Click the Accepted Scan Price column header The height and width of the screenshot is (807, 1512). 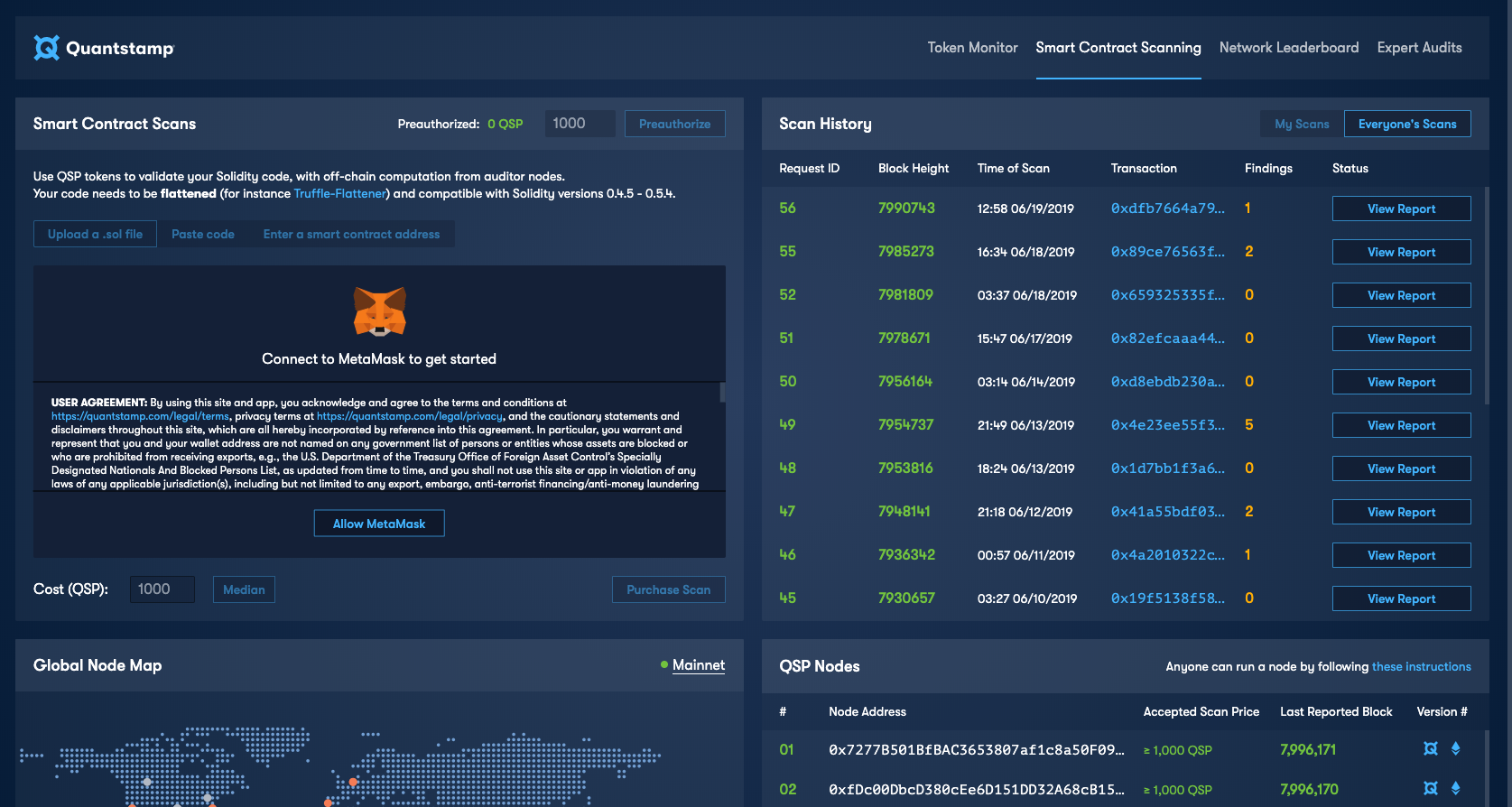[x=1201, y=711]
